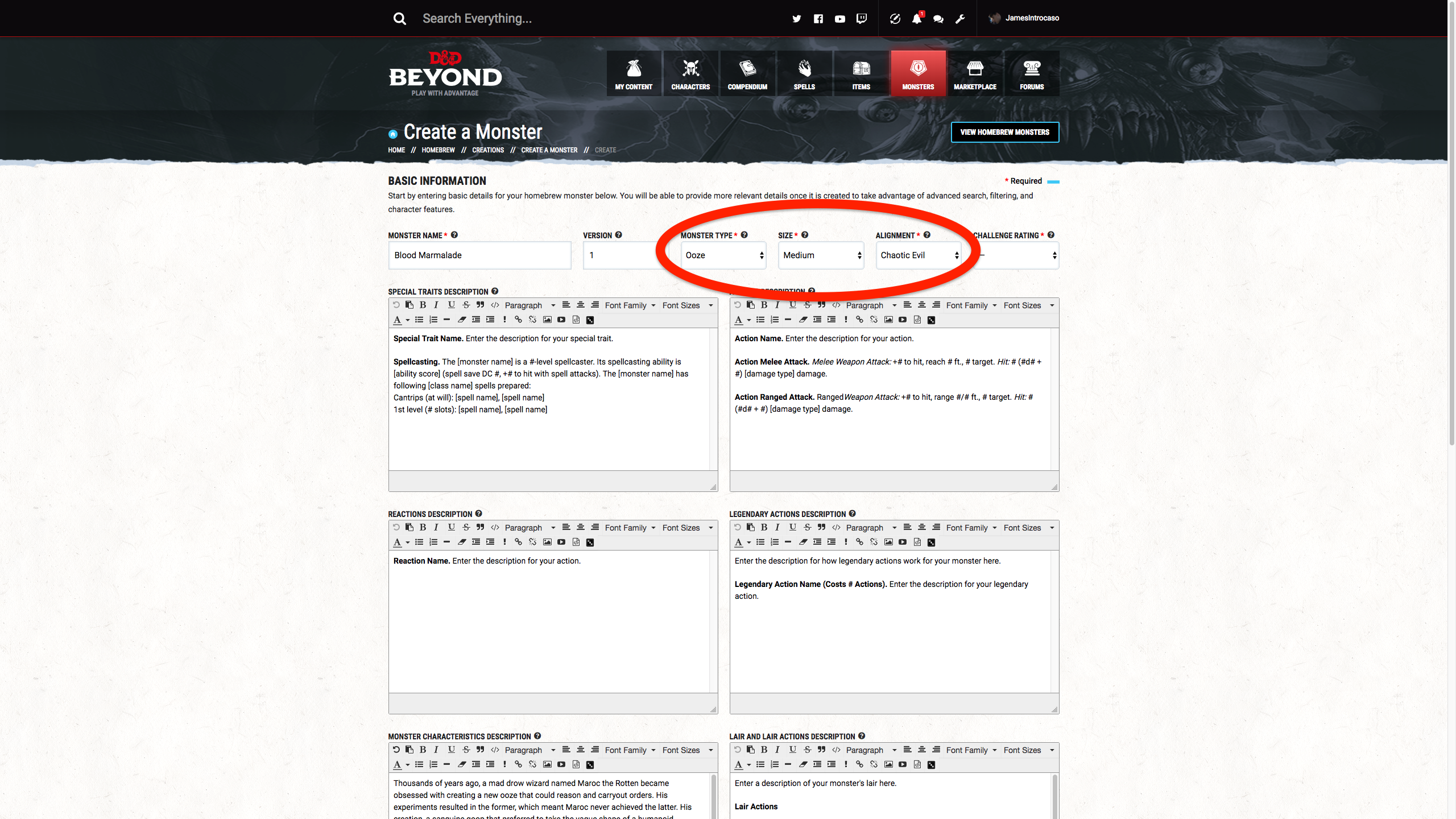Viewport: 1456px width, 819px height.
Task: Open the Monster Type dropdown showing Ooze
Action: 723,255
